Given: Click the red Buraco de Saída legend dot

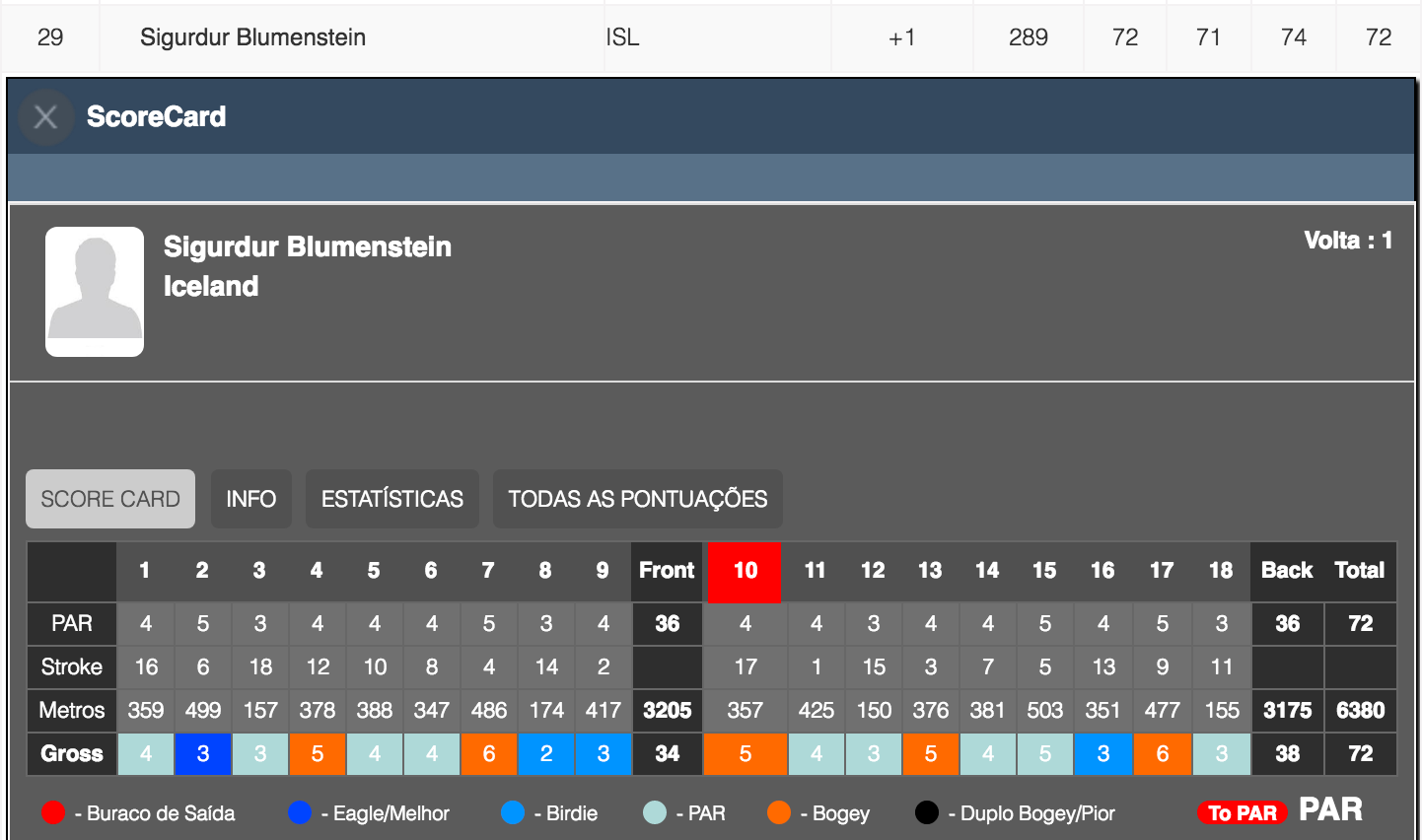Looking at the screenshot, I should [53, 812].
